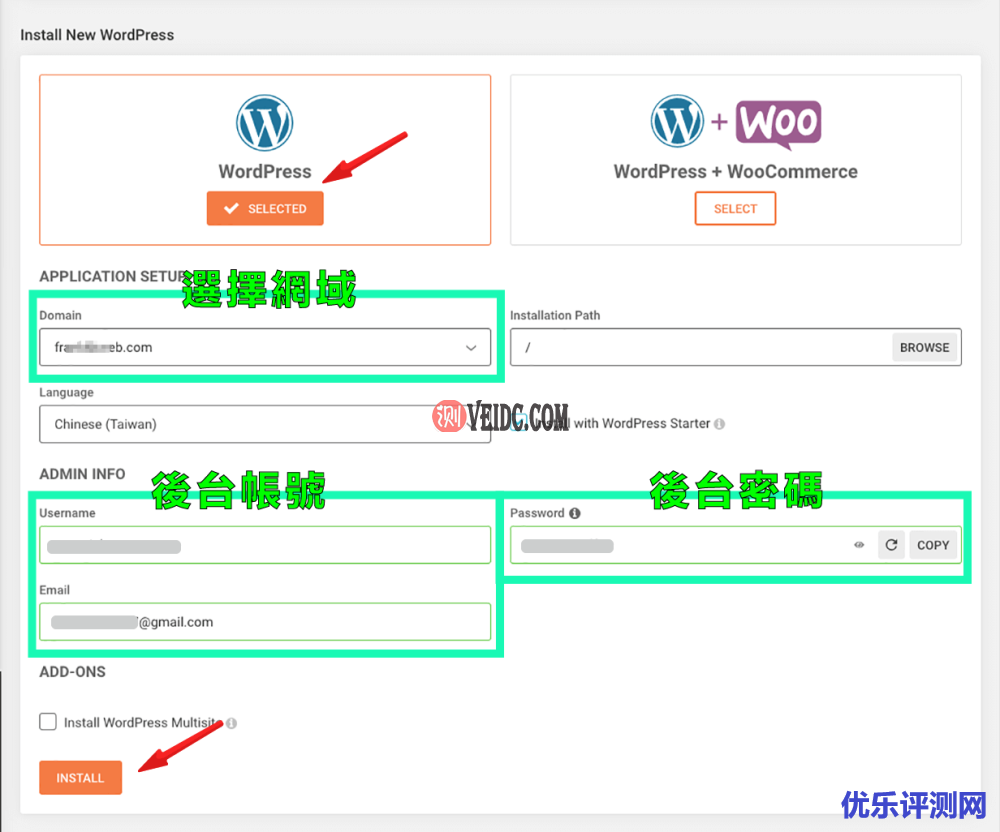Enable Install WordPress Multisite checkbox
1000x832 pixels.
pos(48,722)
